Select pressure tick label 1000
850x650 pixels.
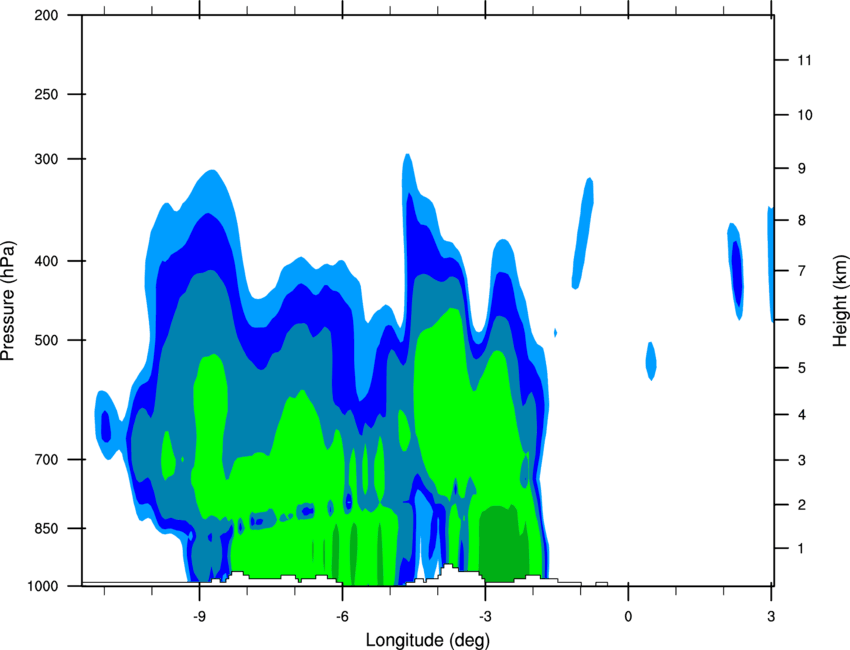[43, 586]
